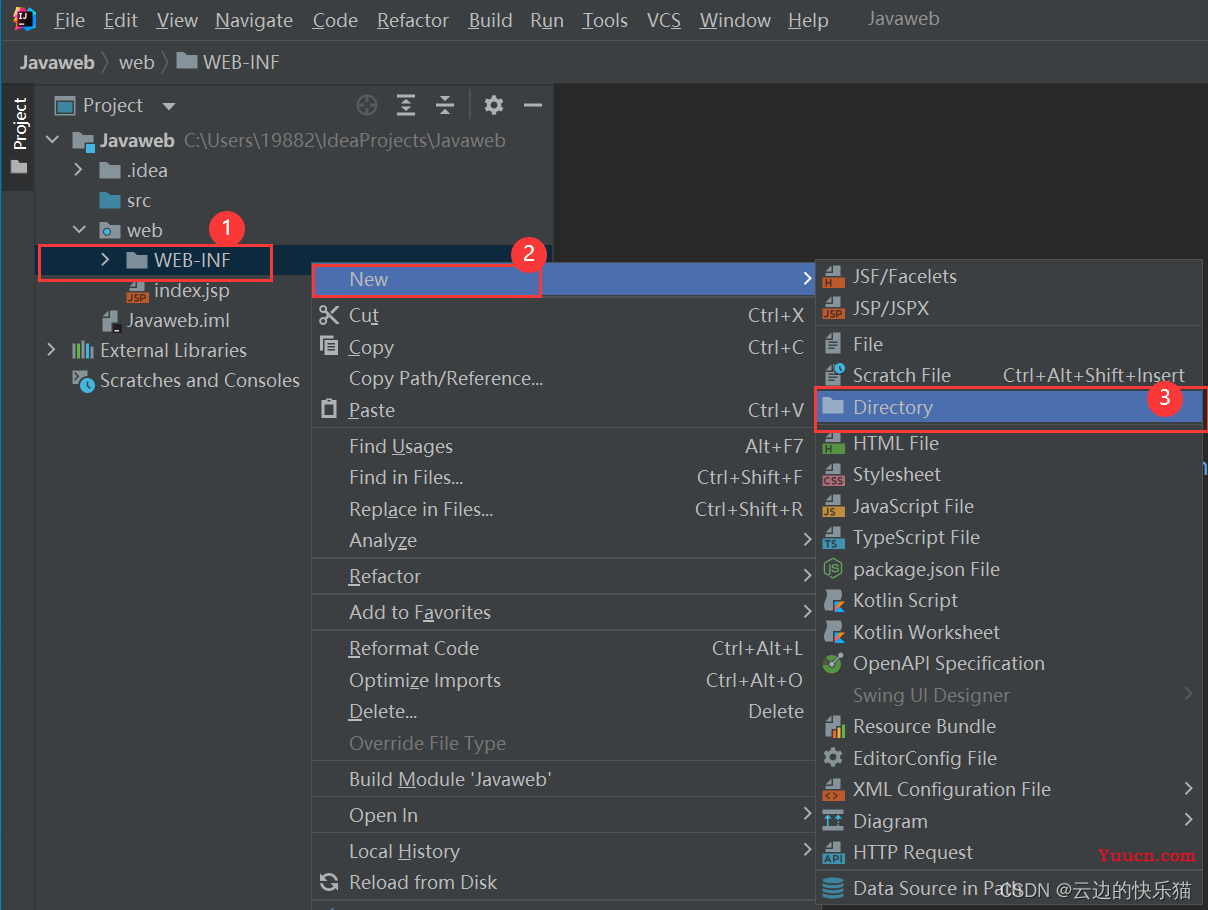
Task: Click the Diagram icon
Action: point(833,821)
